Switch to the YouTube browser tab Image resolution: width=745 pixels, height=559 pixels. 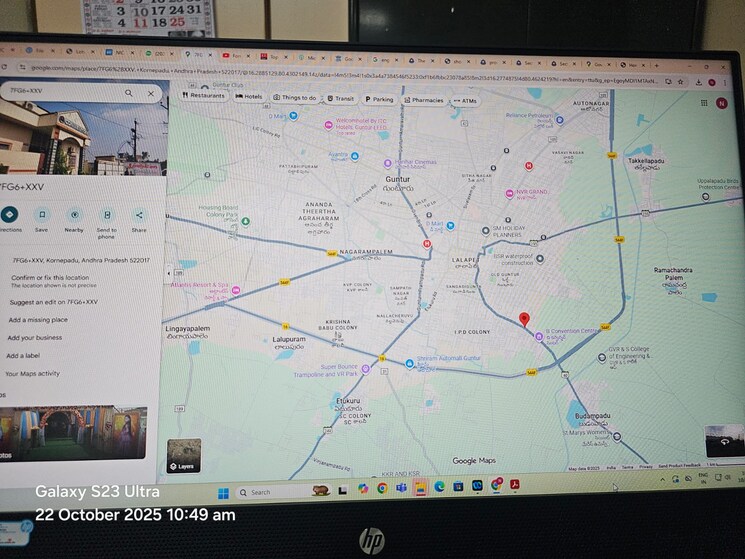click(237, 56)
